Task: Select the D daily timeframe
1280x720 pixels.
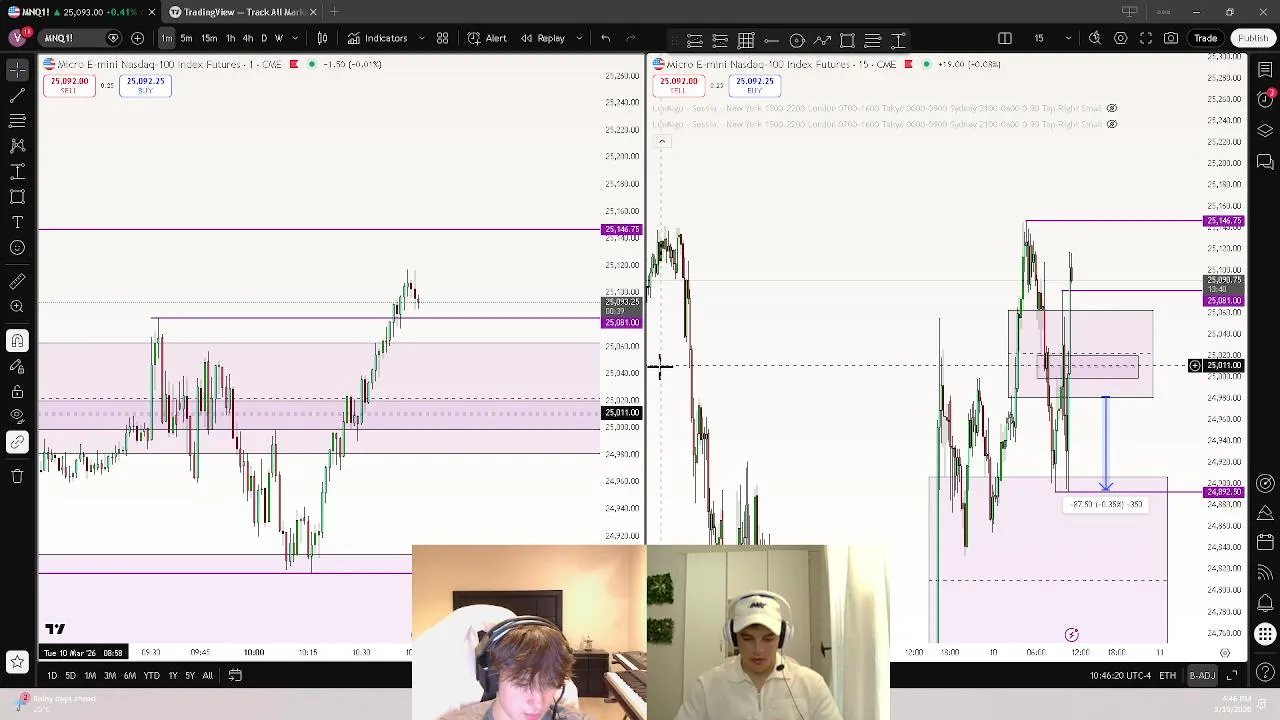Action: (264, 38)
